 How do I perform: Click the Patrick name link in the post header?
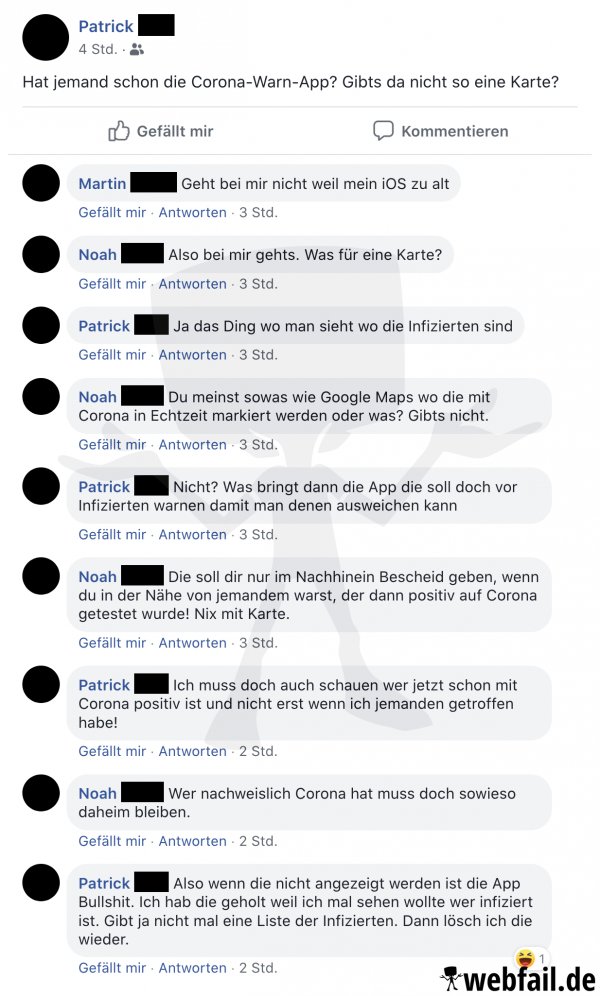106,26
